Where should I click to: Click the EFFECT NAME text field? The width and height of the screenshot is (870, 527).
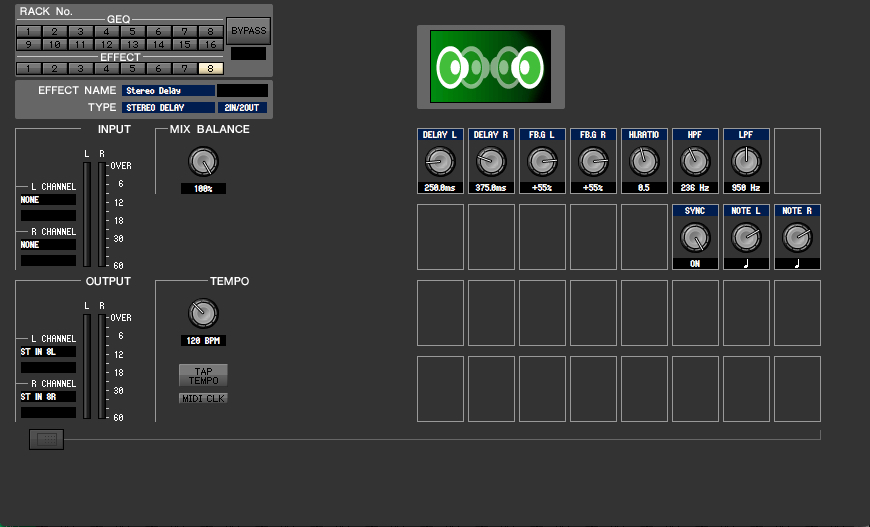tap(168, 90)
